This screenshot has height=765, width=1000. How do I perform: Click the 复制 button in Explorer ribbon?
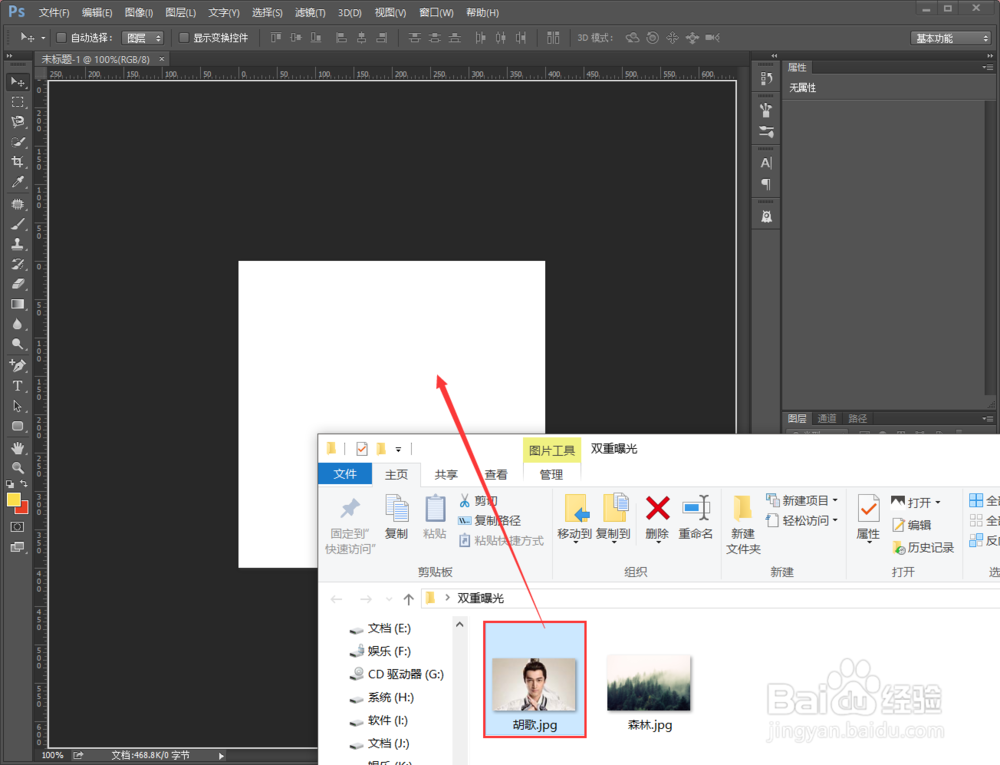coord(396,518)
